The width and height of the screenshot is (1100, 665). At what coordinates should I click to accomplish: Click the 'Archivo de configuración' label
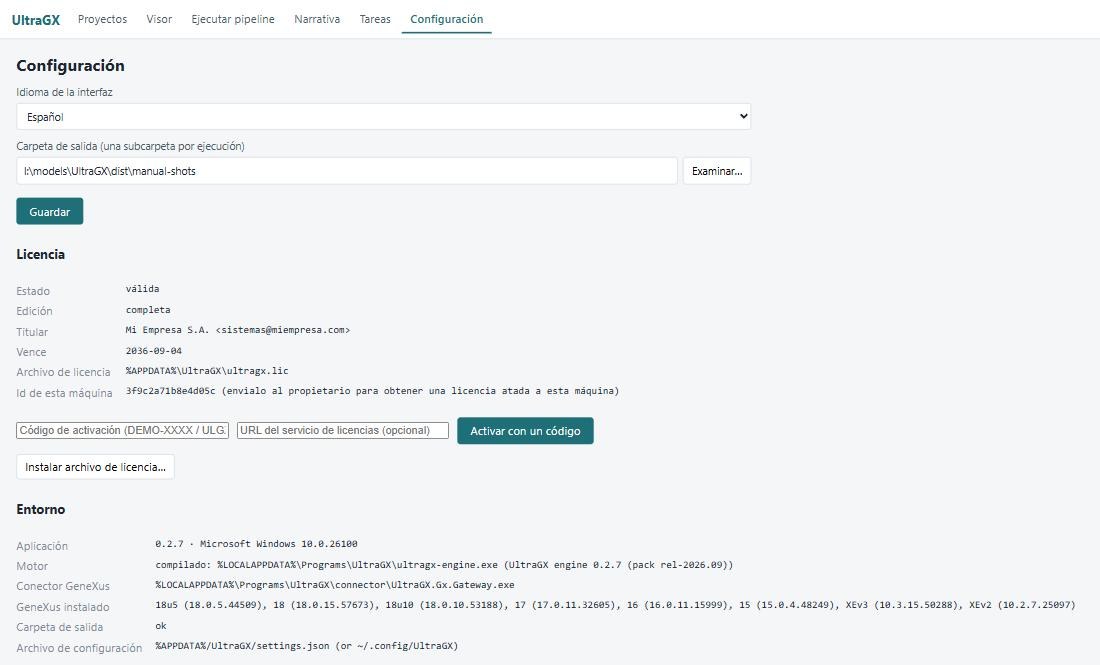pyautogui.click(x=79, y=647)
